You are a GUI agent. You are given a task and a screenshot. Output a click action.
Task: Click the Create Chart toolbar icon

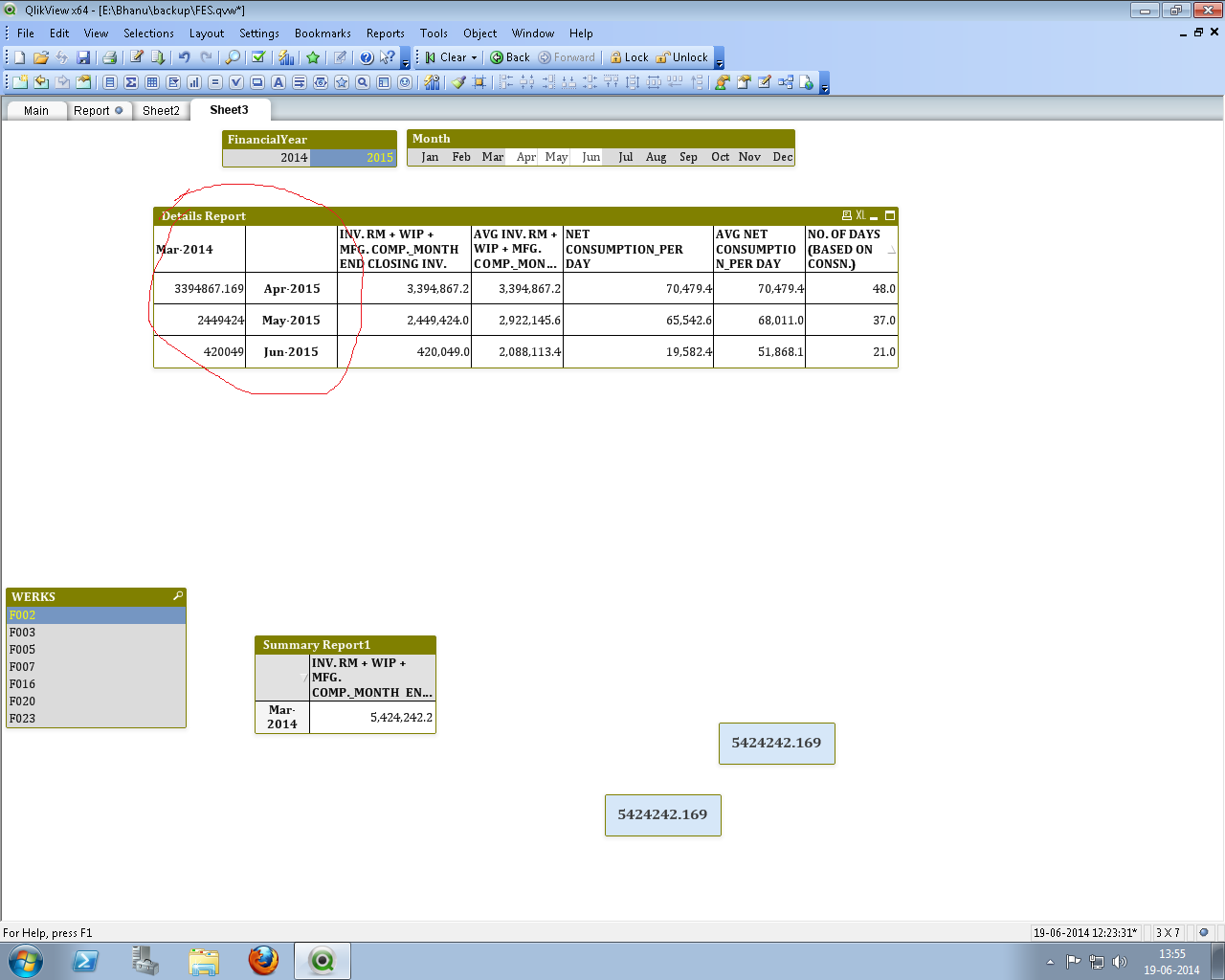click(194, 82)
